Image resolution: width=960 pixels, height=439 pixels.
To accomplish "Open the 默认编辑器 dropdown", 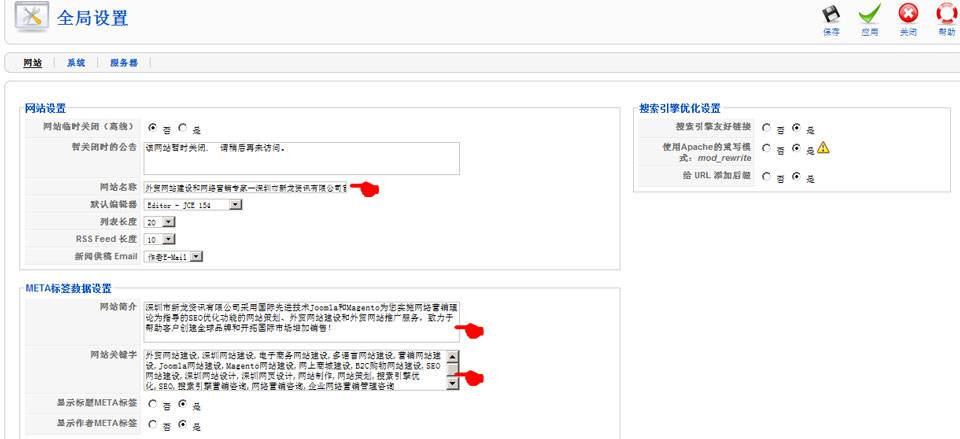I will [193, 205].
